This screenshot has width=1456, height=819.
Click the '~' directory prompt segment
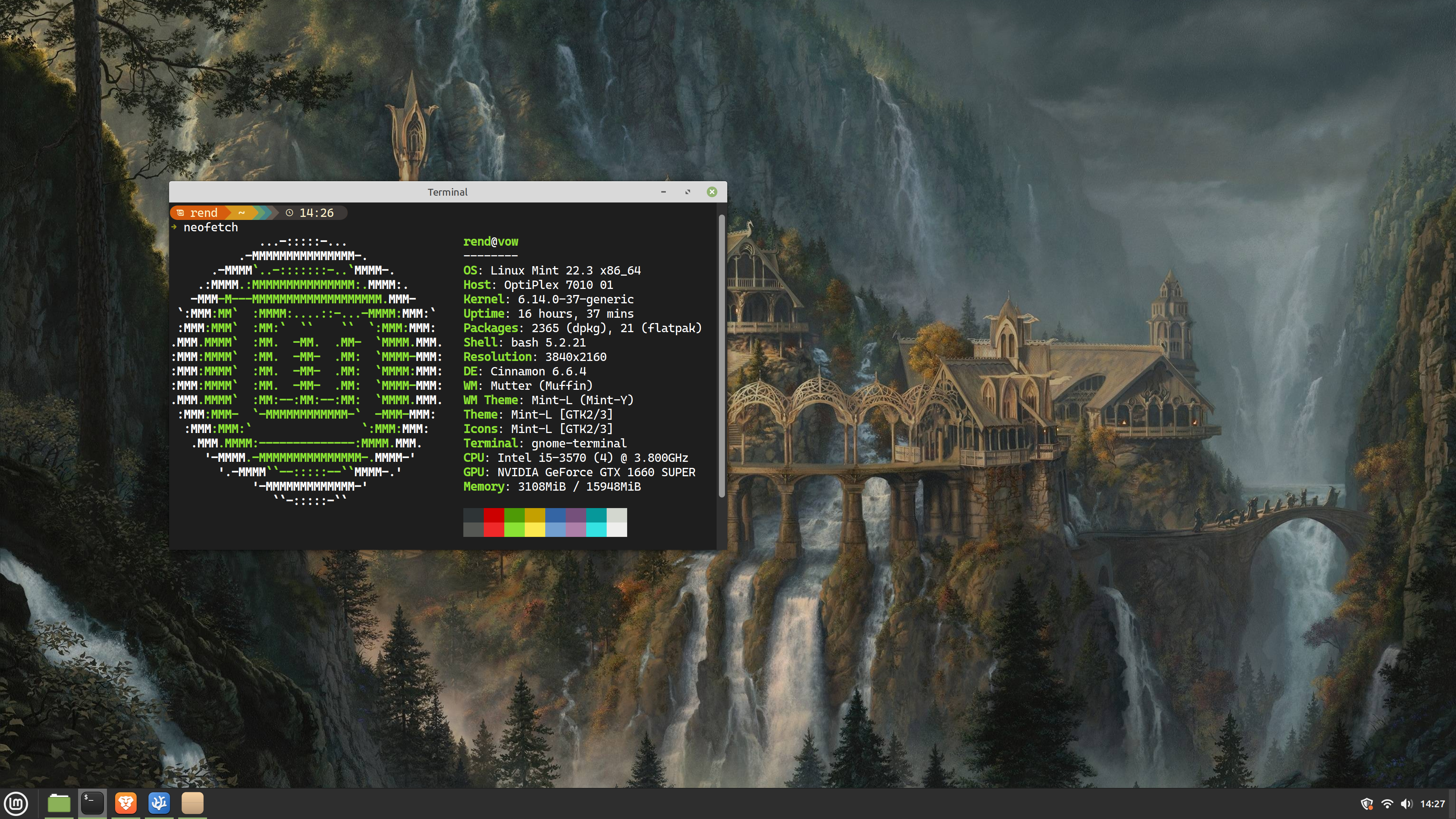pos(242,212)
